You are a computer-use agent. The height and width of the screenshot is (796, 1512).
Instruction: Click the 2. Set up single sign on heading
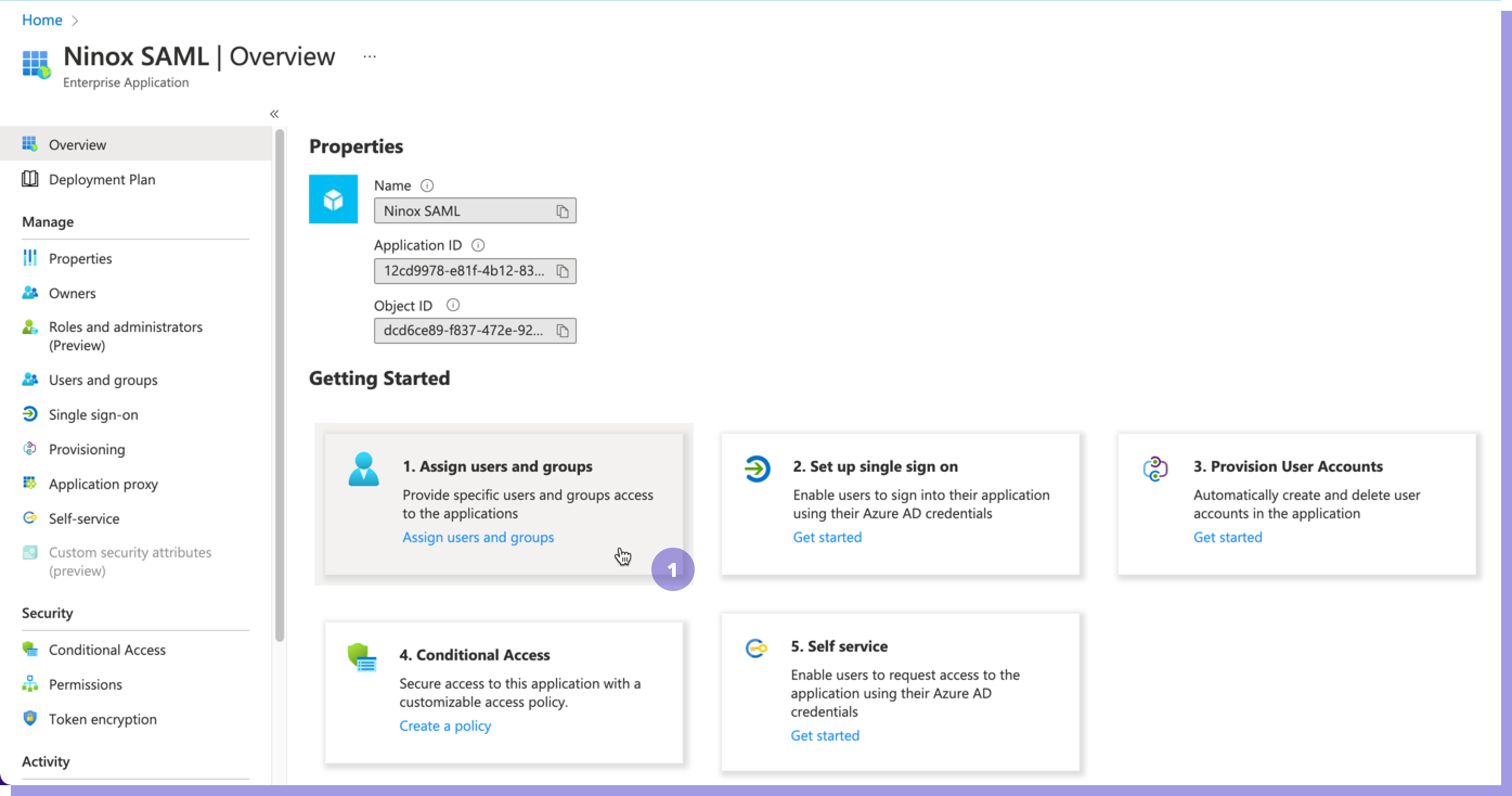point(875,466)
